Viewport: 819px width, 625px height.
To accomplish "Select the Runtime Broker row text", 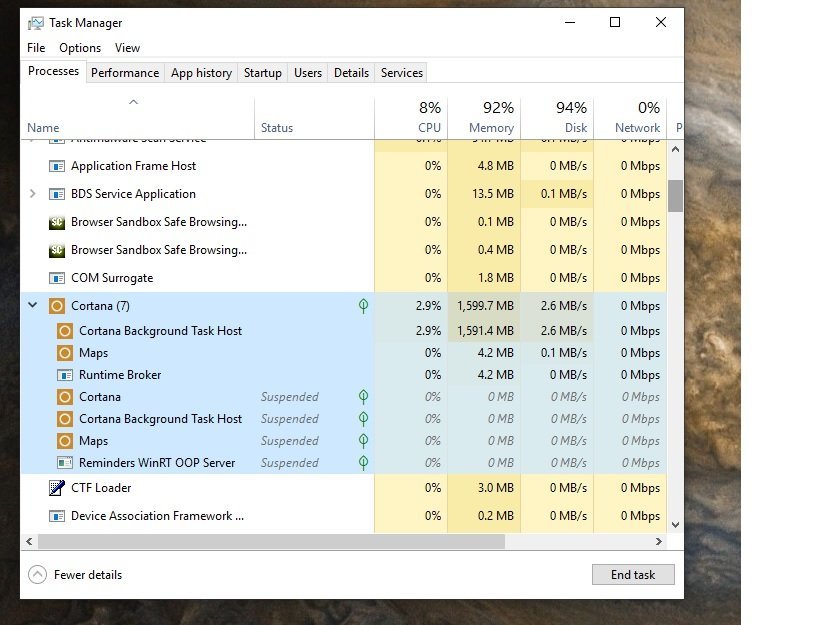I will click(x=120, y=375).
